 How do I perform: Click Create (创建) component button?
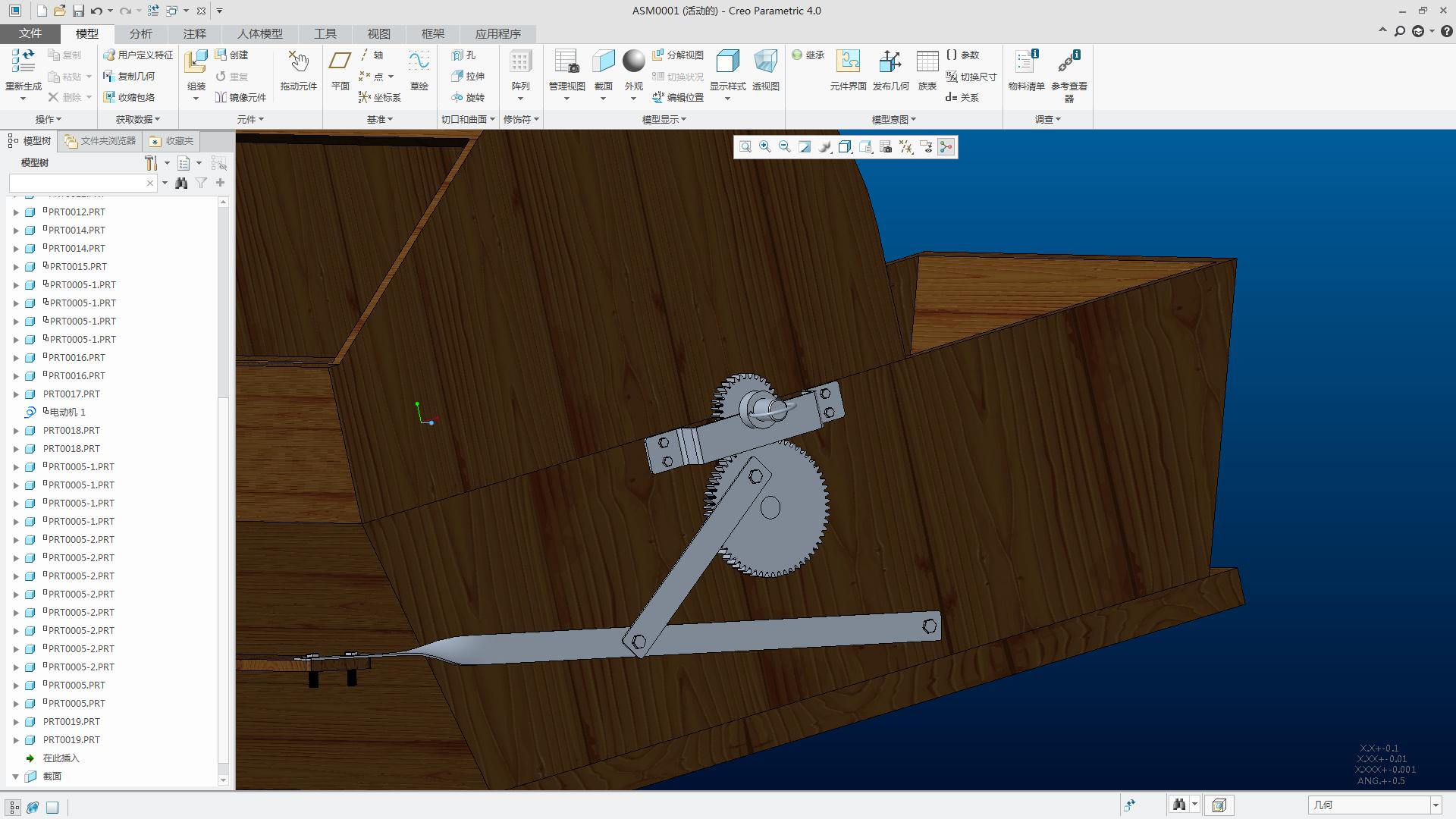(231, 55)
